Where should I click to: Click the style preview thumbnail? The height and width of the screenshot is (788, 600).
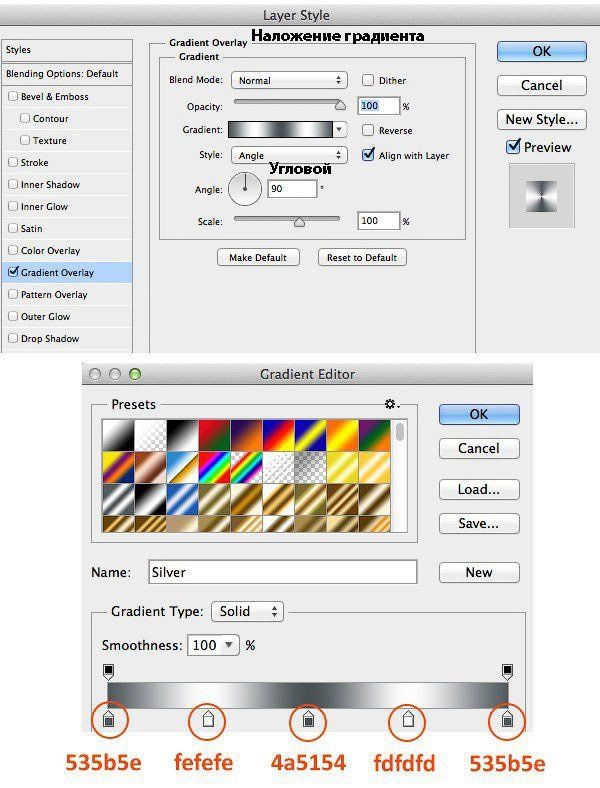(x=541, y=196)
